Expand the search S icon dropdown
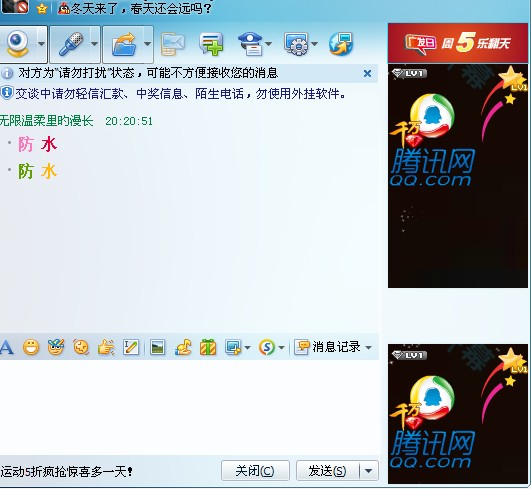This screenshot has width=531, height=489. pos(281,347)
